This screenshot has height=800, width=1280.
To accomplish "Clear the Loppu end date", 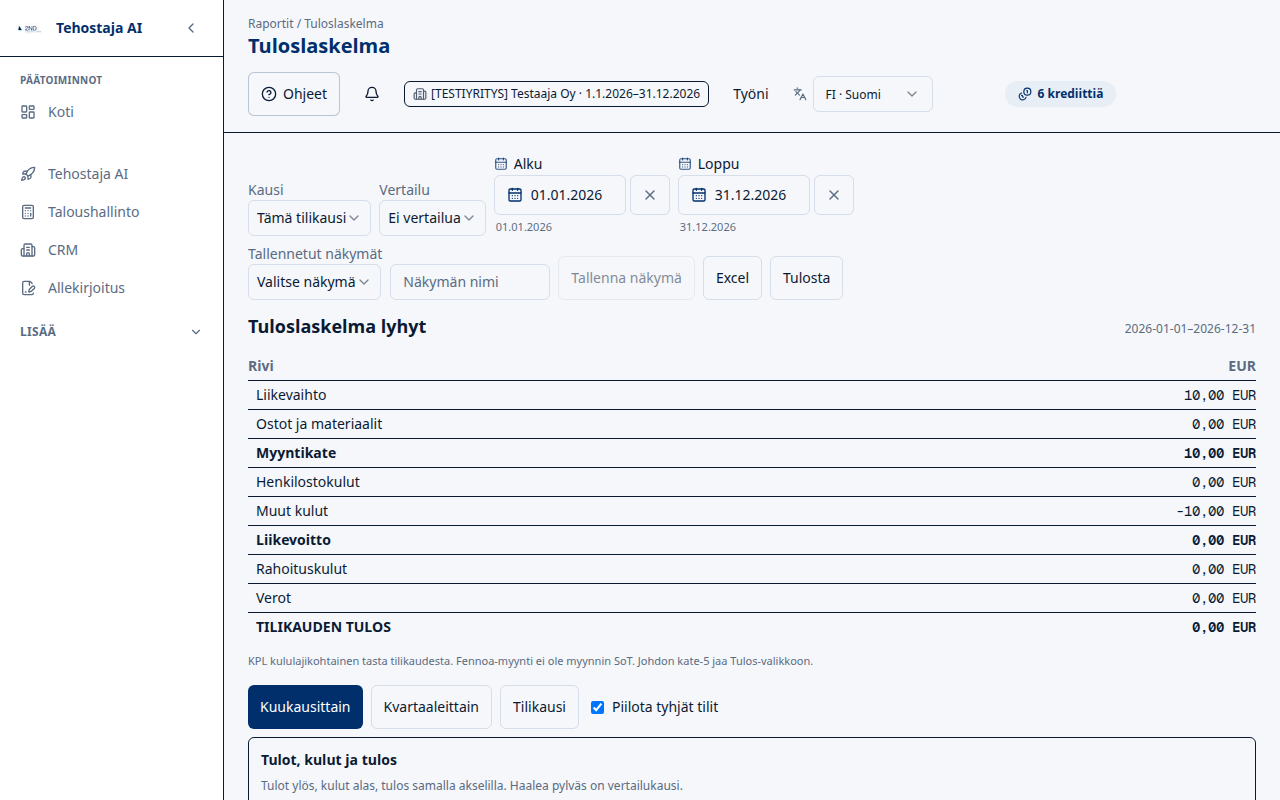I will click(834, 195).
